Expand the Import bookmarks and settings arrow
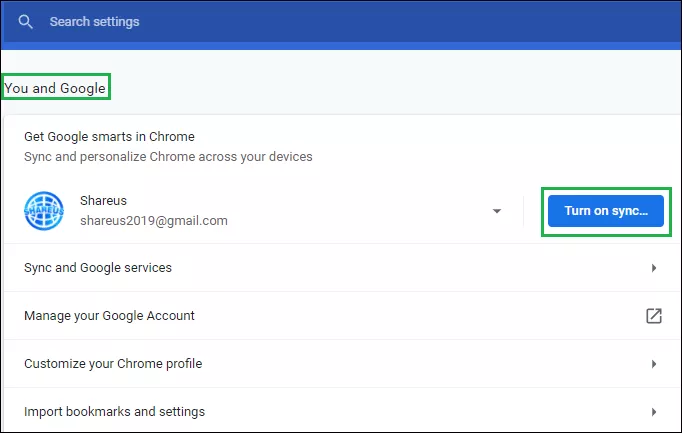Screen dimensions: 682x433 point(654,412)
